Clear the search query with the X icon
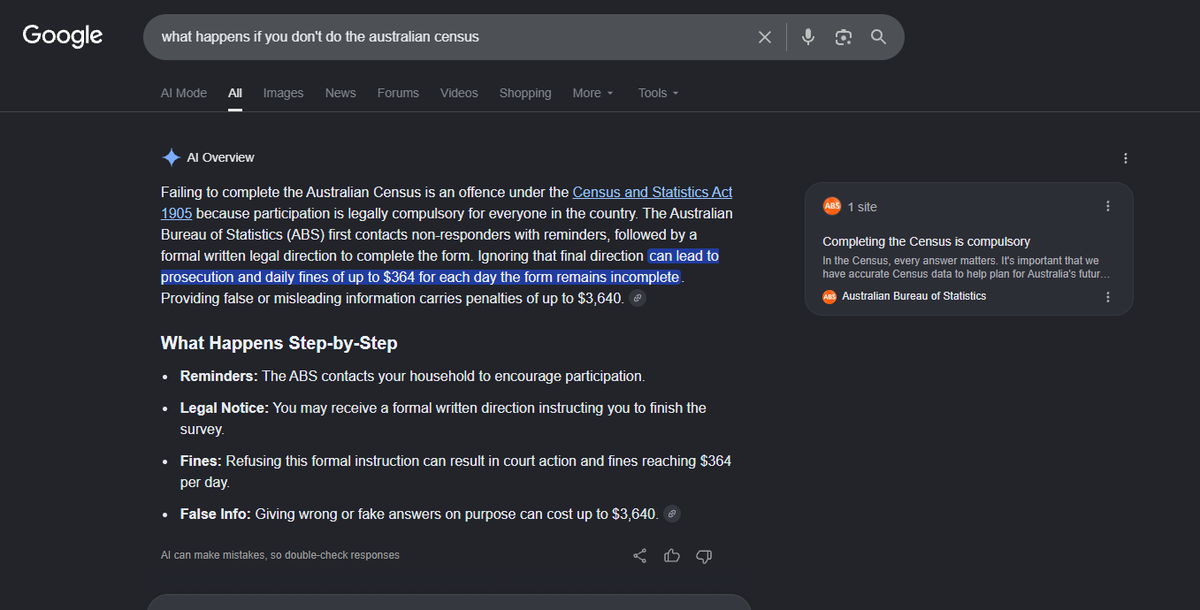 [765, 37]
